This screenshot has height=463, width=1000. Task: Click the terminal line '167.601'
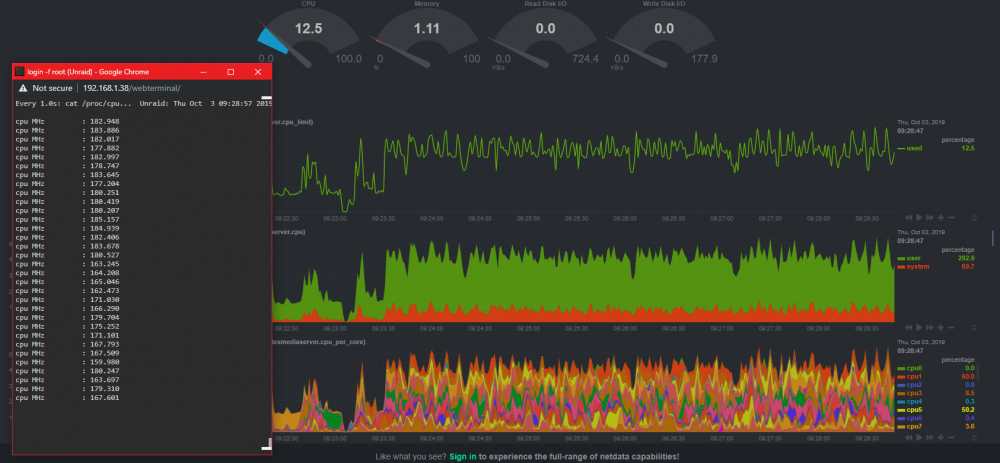68,397
